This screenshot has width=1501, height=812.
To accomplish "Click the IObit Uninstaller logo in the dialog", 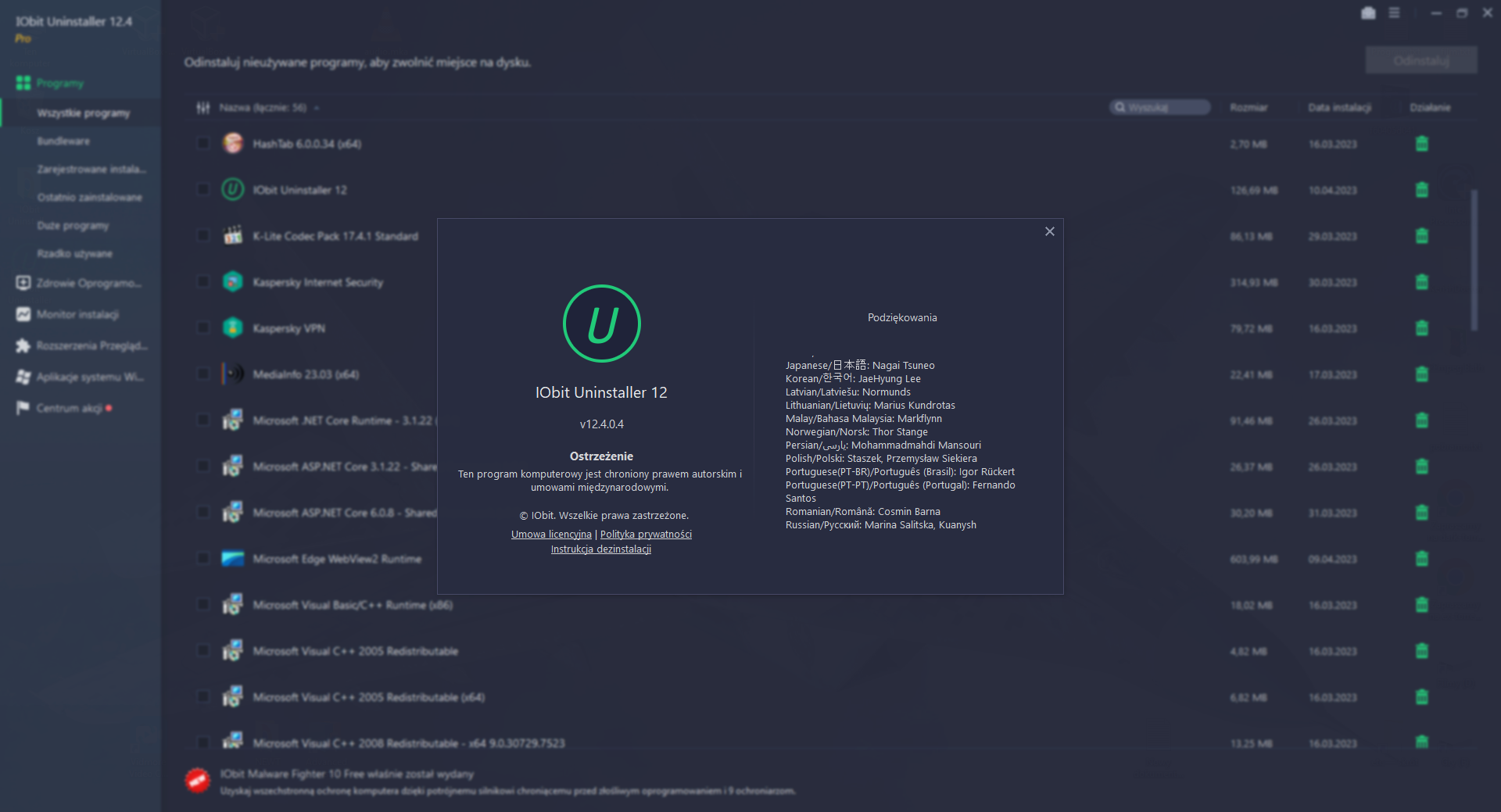I will pyautogui.click(x=602, y=324).
